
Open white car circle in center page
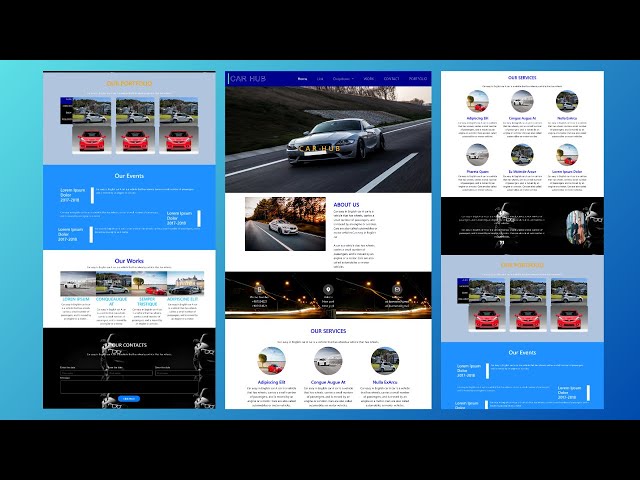[328, 361]
